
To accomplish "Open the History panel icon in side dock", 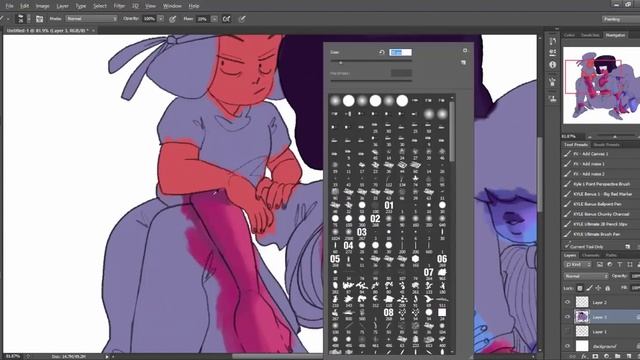I will (553, 42).
